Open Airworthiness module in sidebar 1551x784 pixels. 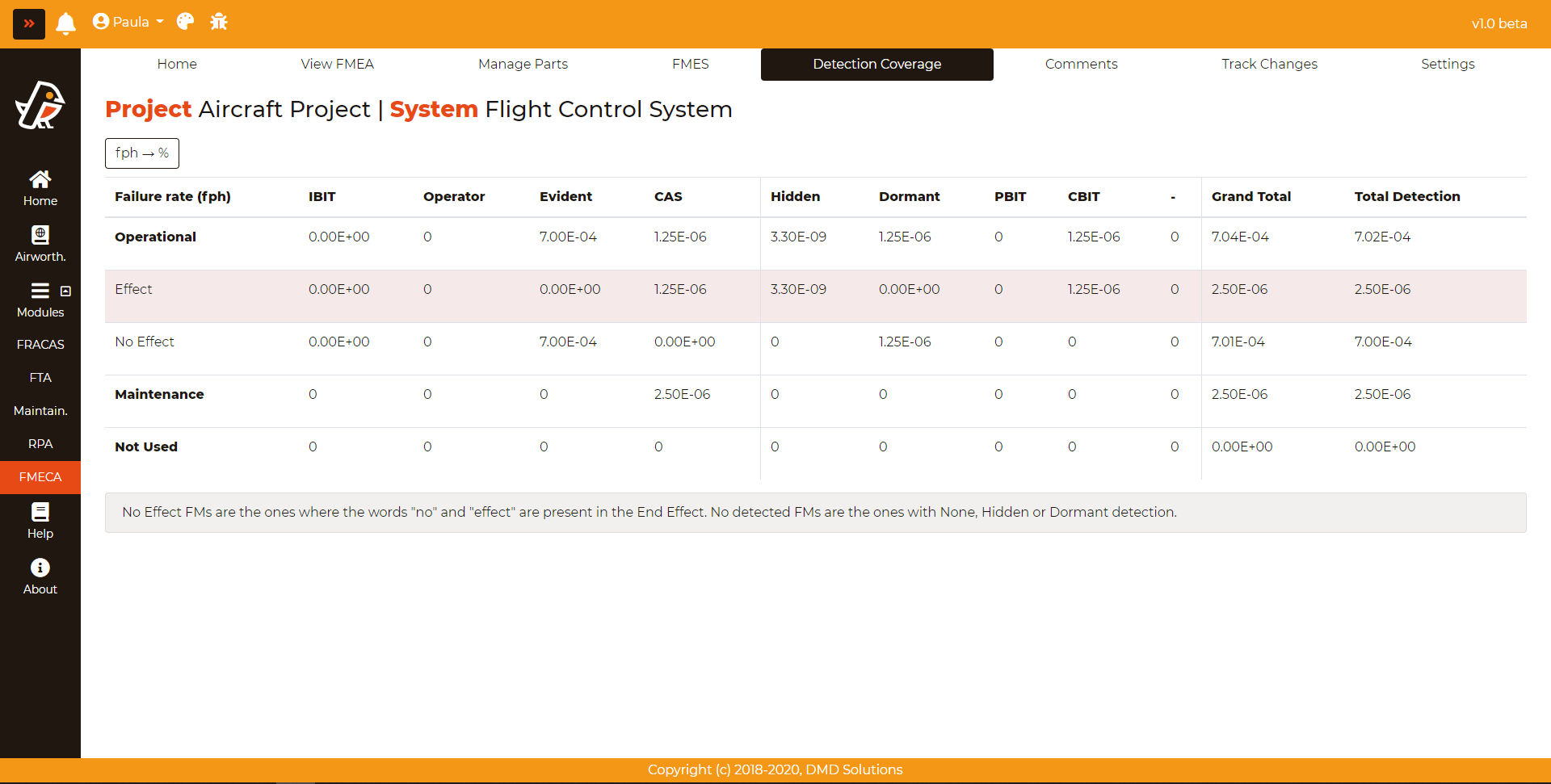click(x=40, y=244)
